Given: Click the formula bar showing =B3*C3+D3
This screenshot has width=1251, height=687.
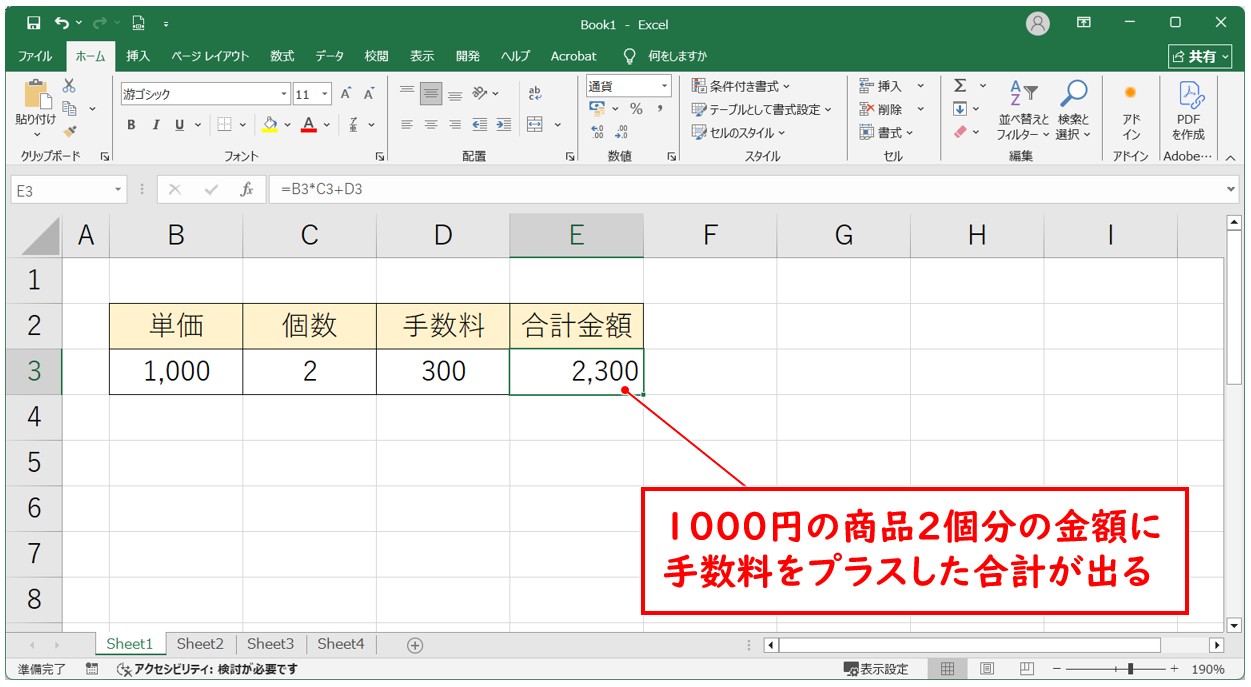Looking at the screenshot, I should (753, 189).
